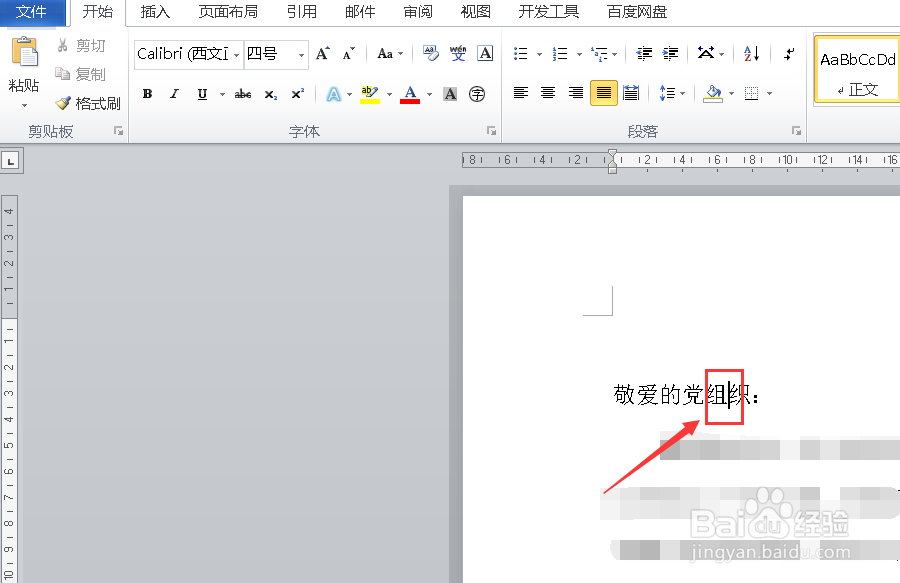Enable italic formatting

coord(173,94)
